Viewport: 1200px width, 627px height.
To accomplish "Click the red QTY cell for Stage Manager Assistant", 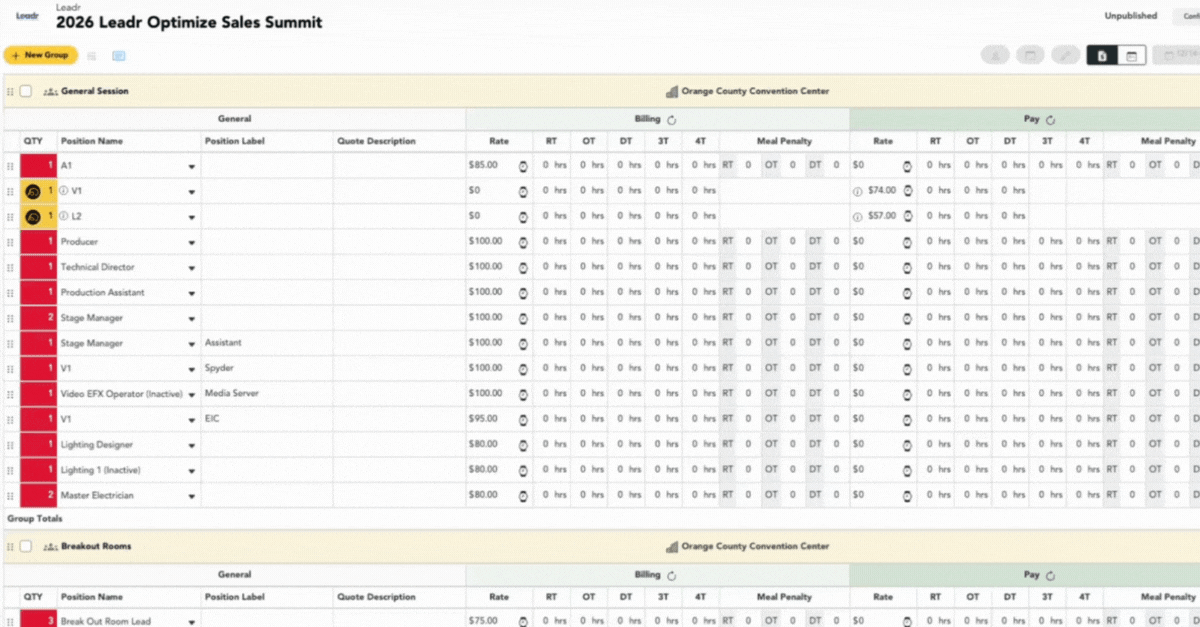I will click(x=39, y=343).
